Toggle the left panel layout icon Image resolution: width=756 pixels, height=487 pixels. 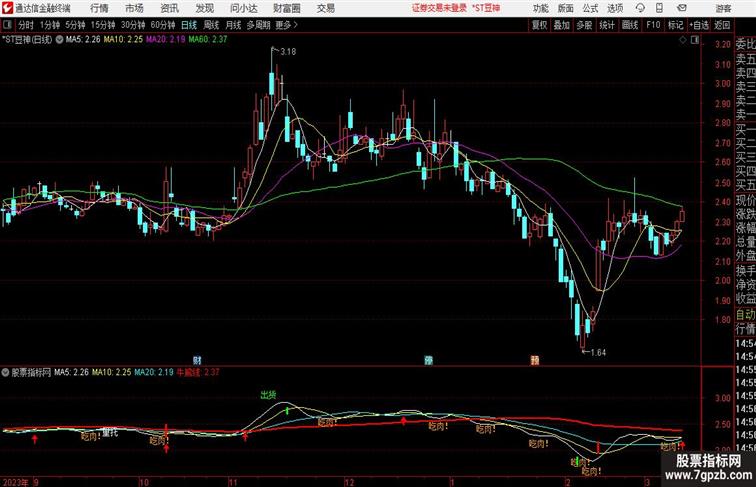coord(7,25)
